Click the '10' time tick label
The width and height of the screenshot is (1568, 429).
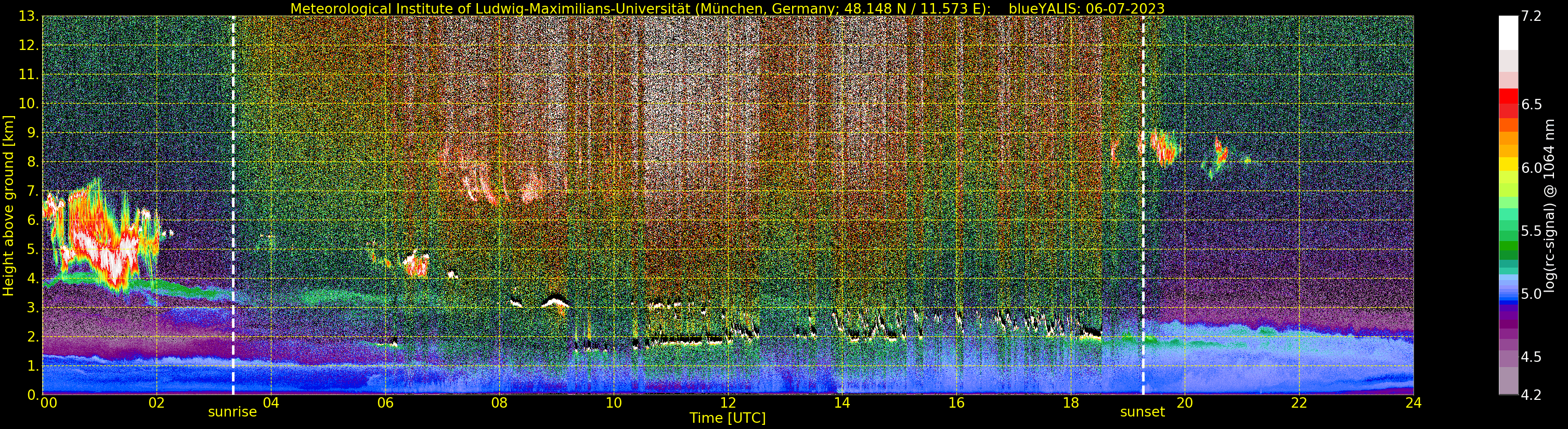[x=614, y=403]
